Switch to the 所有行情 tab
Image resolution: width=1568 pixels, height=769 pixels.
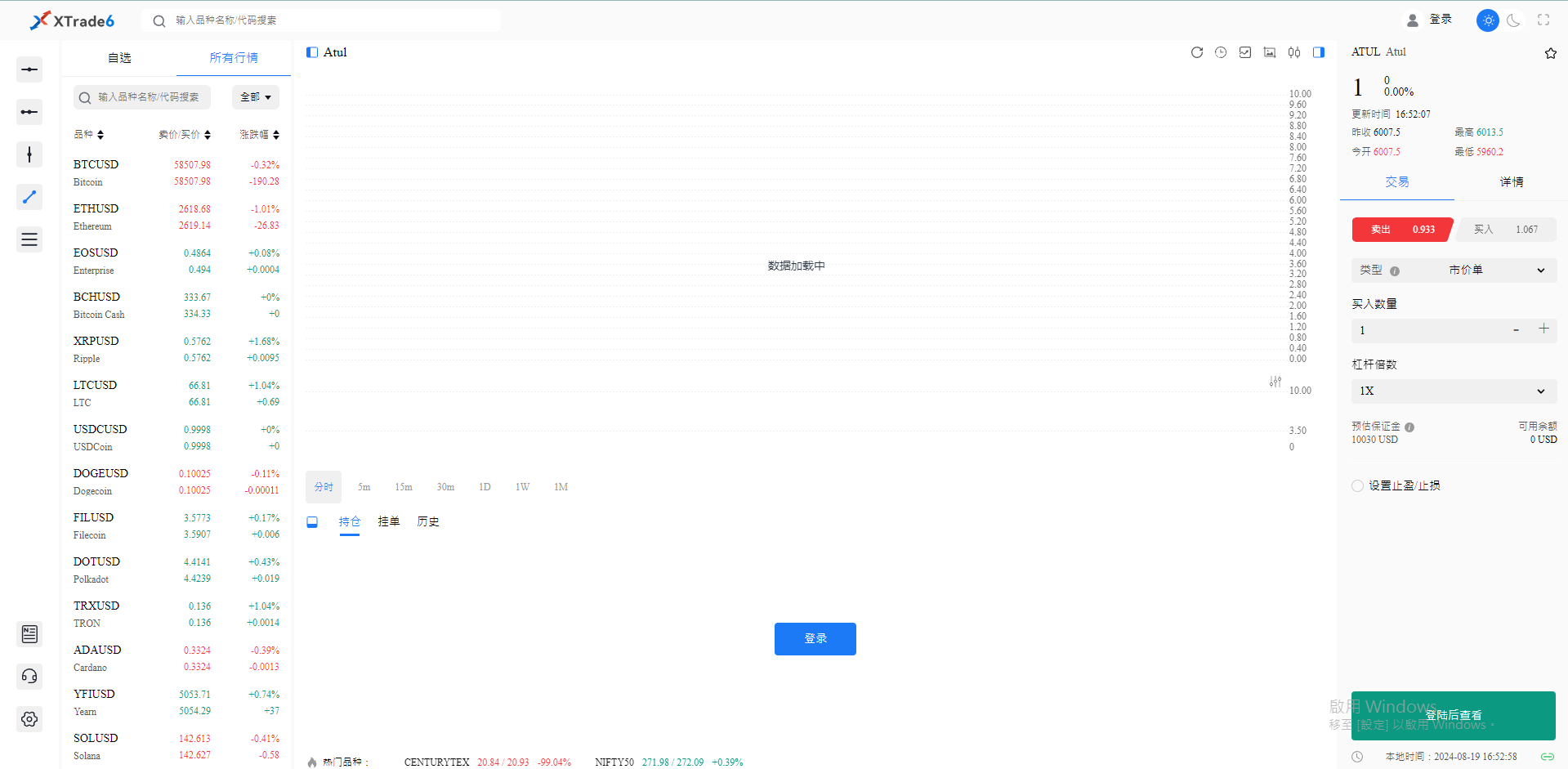[x=233, y=57]
